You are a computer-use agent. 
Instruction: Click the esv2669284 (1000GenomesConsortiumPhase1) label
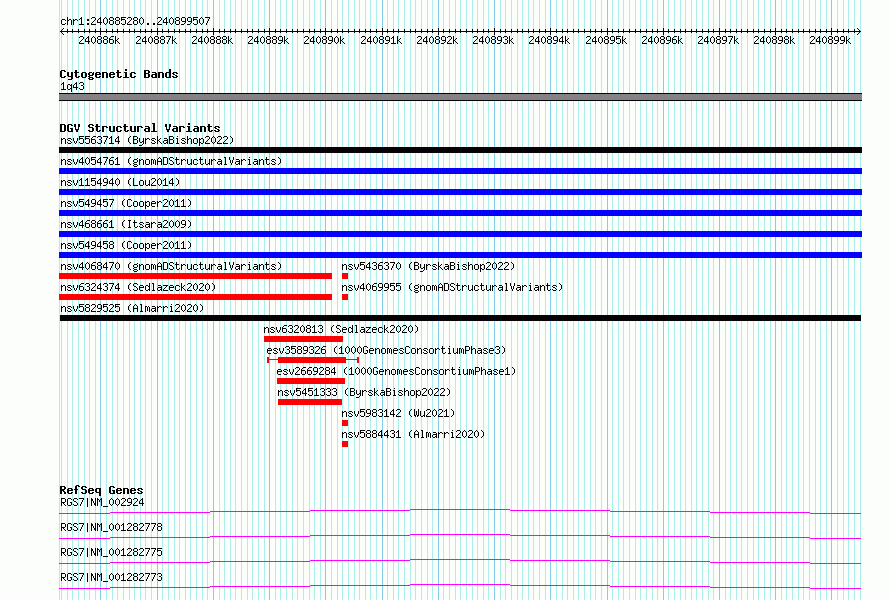[396, 371]
